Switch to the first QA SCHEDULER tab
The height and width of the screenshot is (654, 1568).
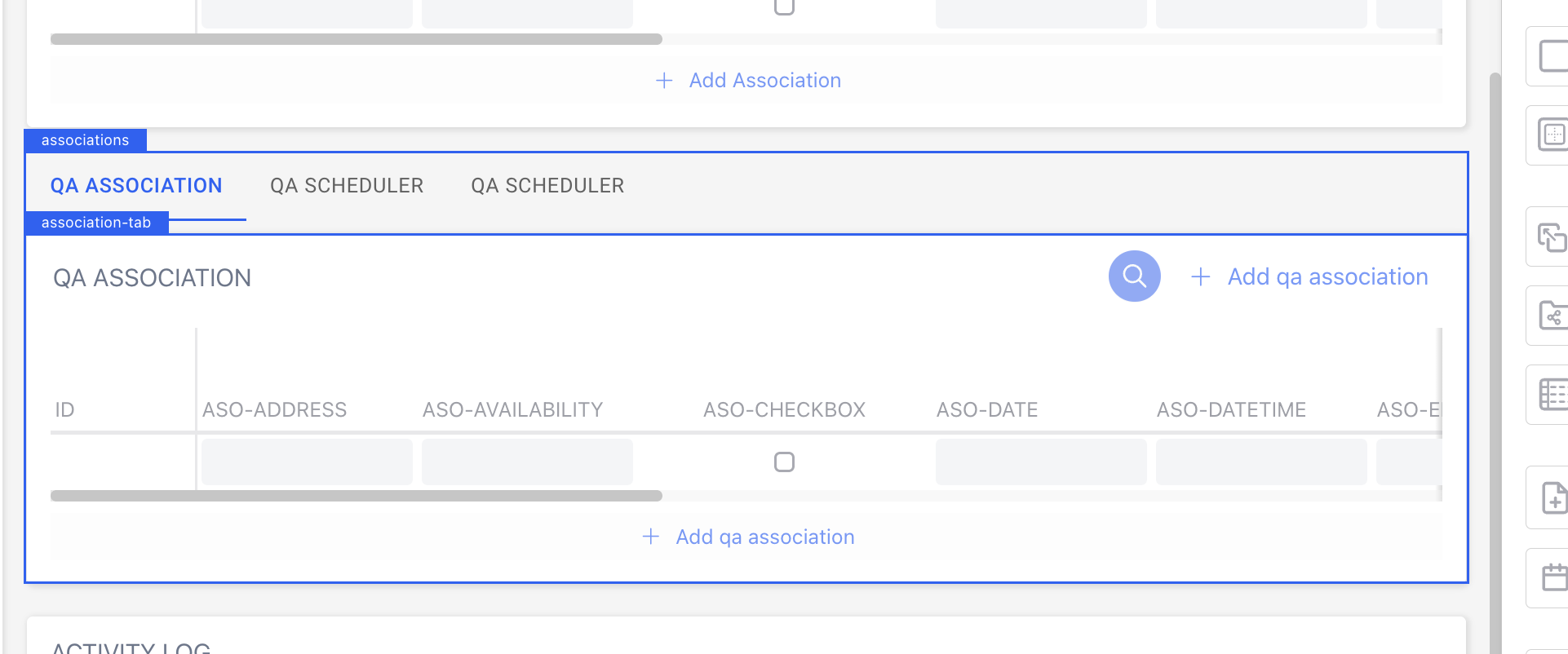347,186
